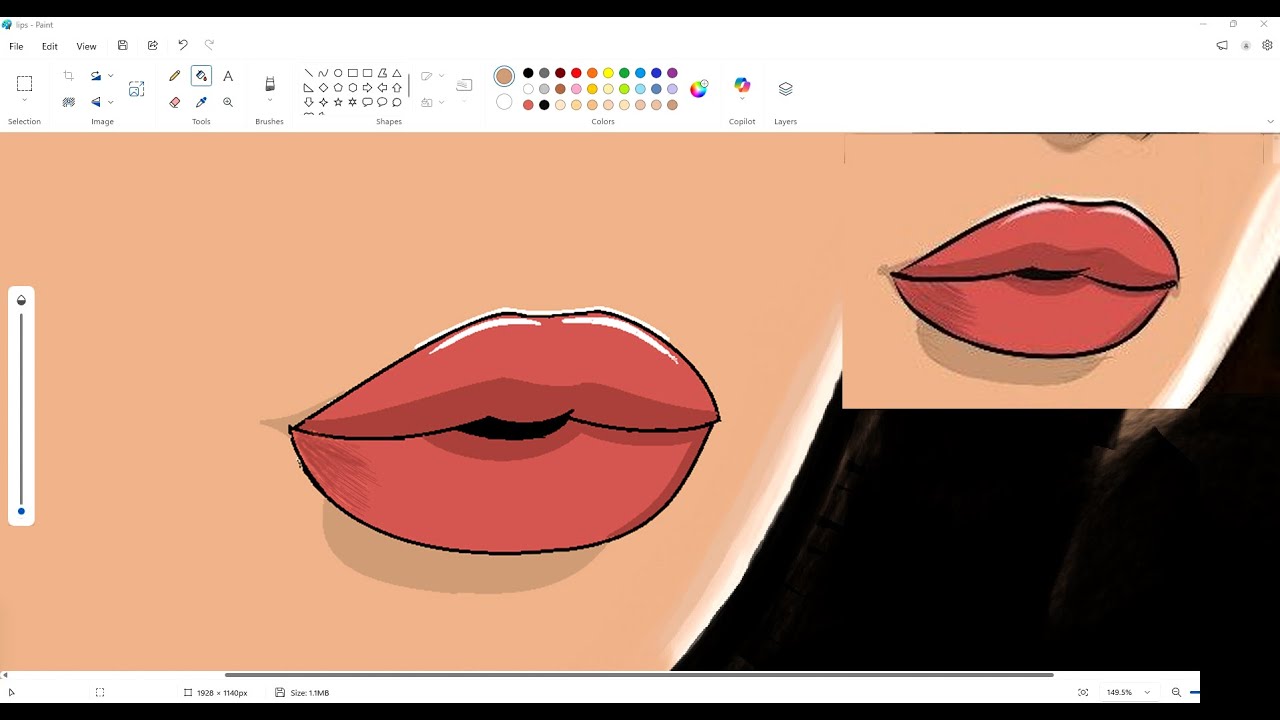Image resolution: width=1280 pixels, height=720 pixels.
Task: Open the File menu
Action: coord(16,46)
